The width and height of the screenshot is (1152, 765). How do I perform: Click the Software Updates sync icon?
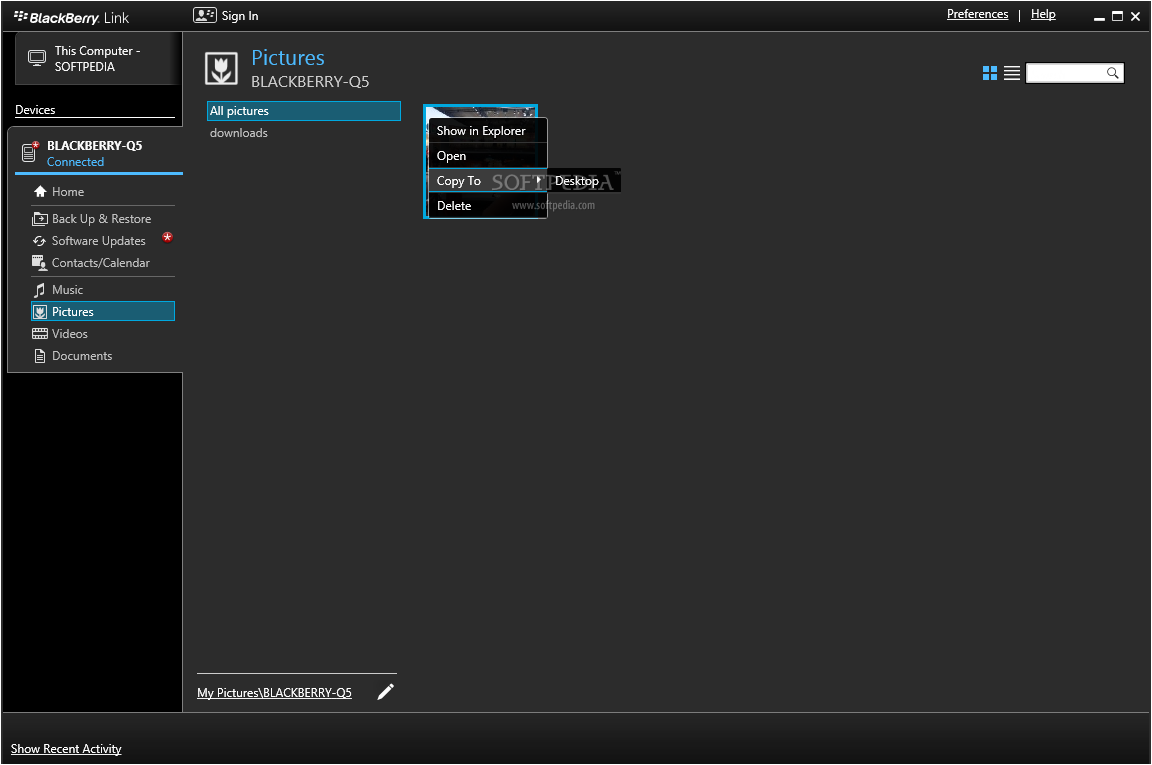click(x=40, y=241)
